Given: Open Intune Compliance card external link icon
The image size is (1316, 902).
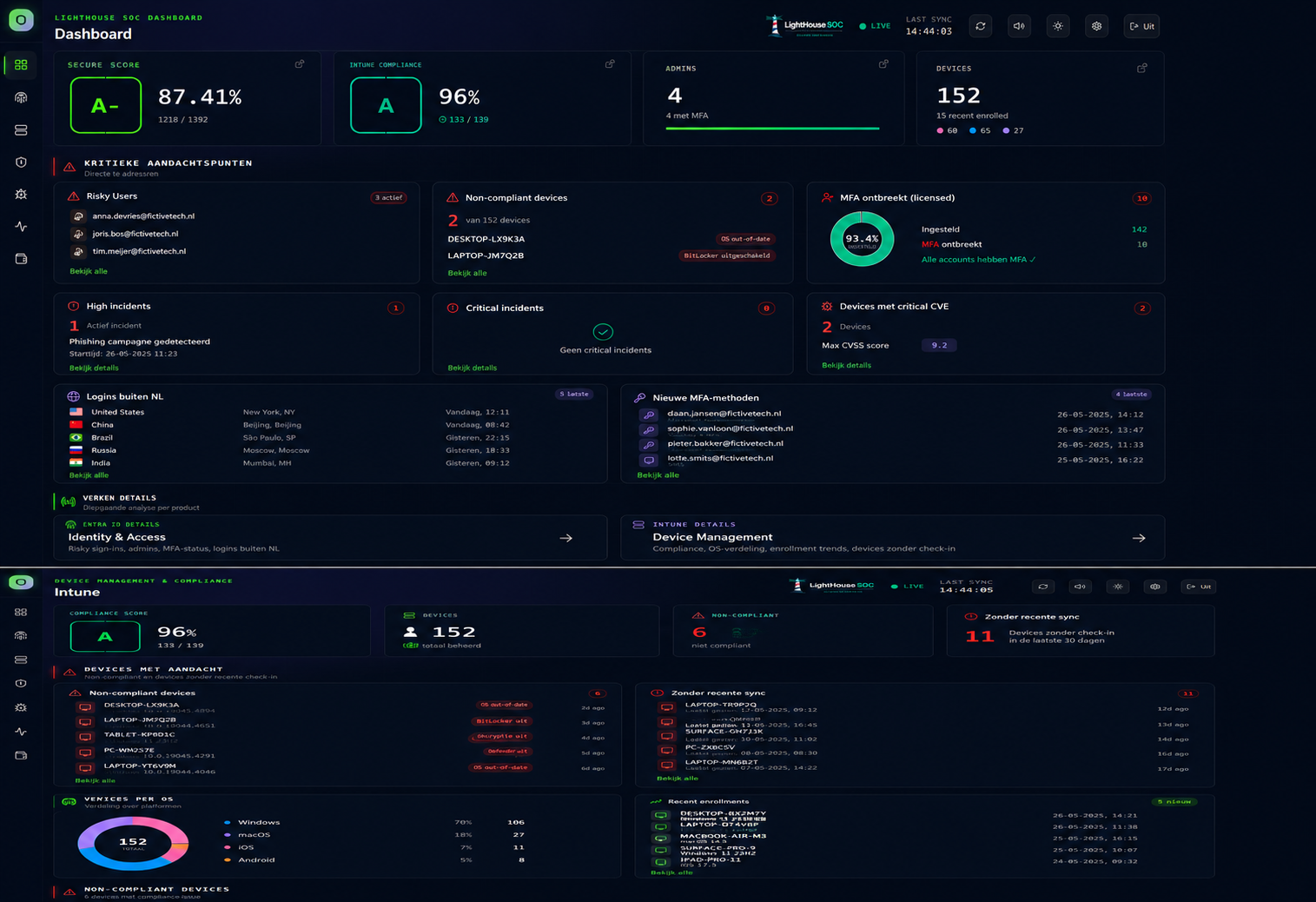Looking at the screenshot, I should click(610, 64).
